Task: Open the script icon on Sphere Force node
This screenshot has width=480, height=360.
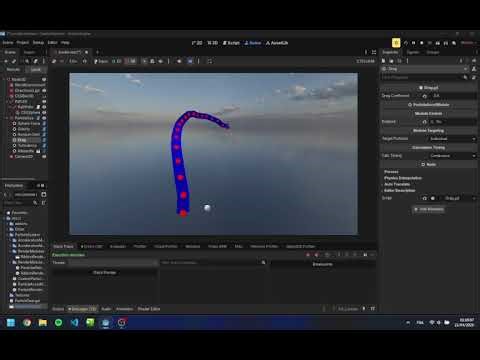Action: 44,123
